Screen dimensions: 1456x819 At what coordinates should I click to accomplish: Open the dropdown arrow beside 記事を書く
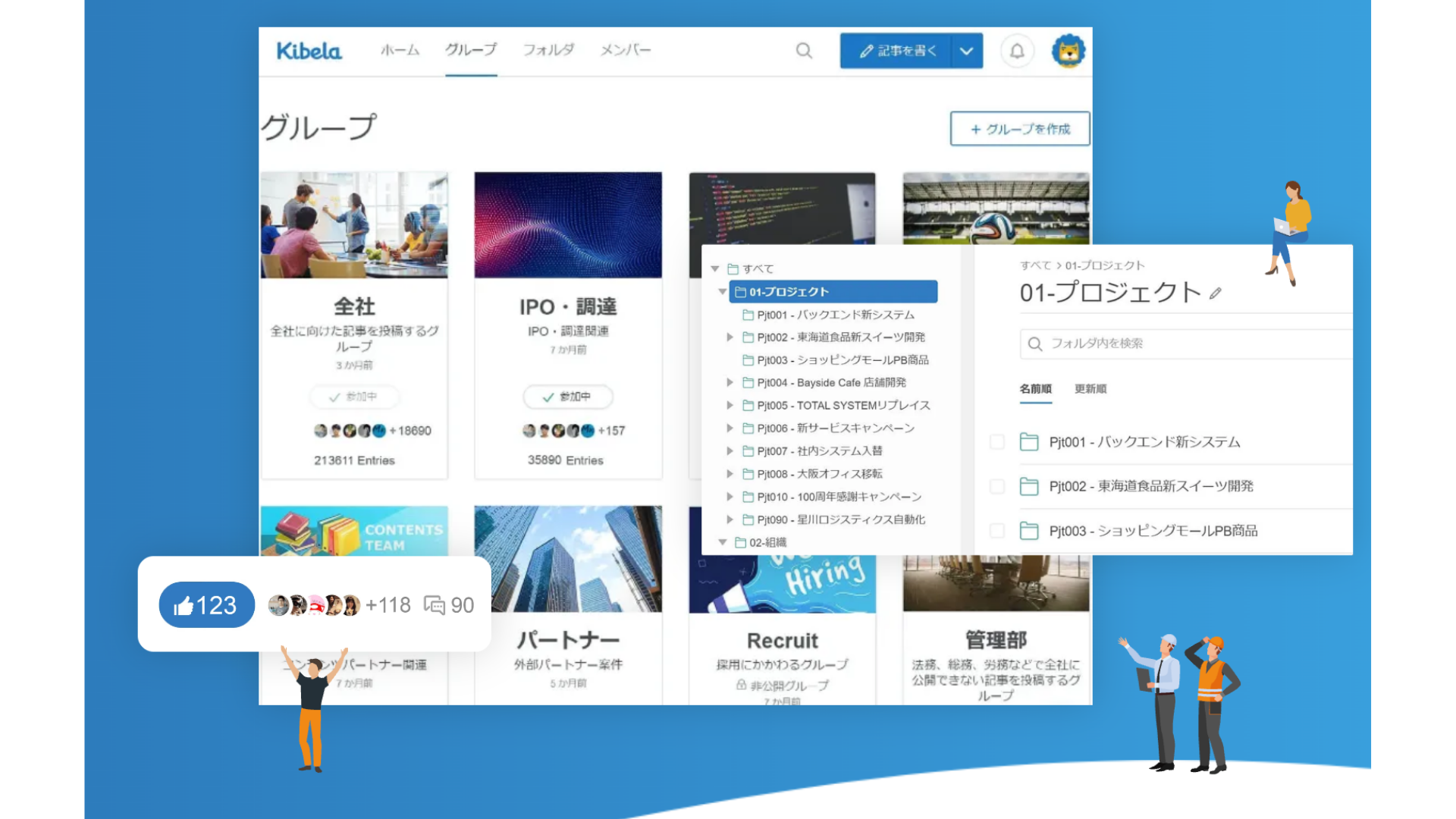tap(966, 51)
